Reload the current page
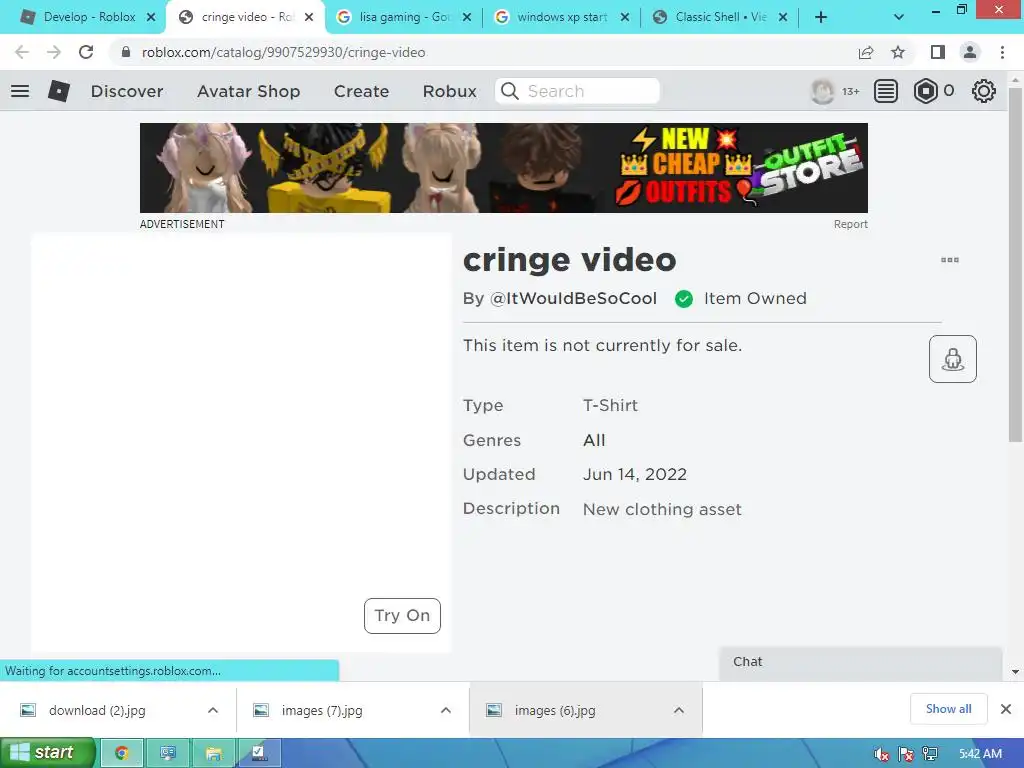 [x=86, y=52]
